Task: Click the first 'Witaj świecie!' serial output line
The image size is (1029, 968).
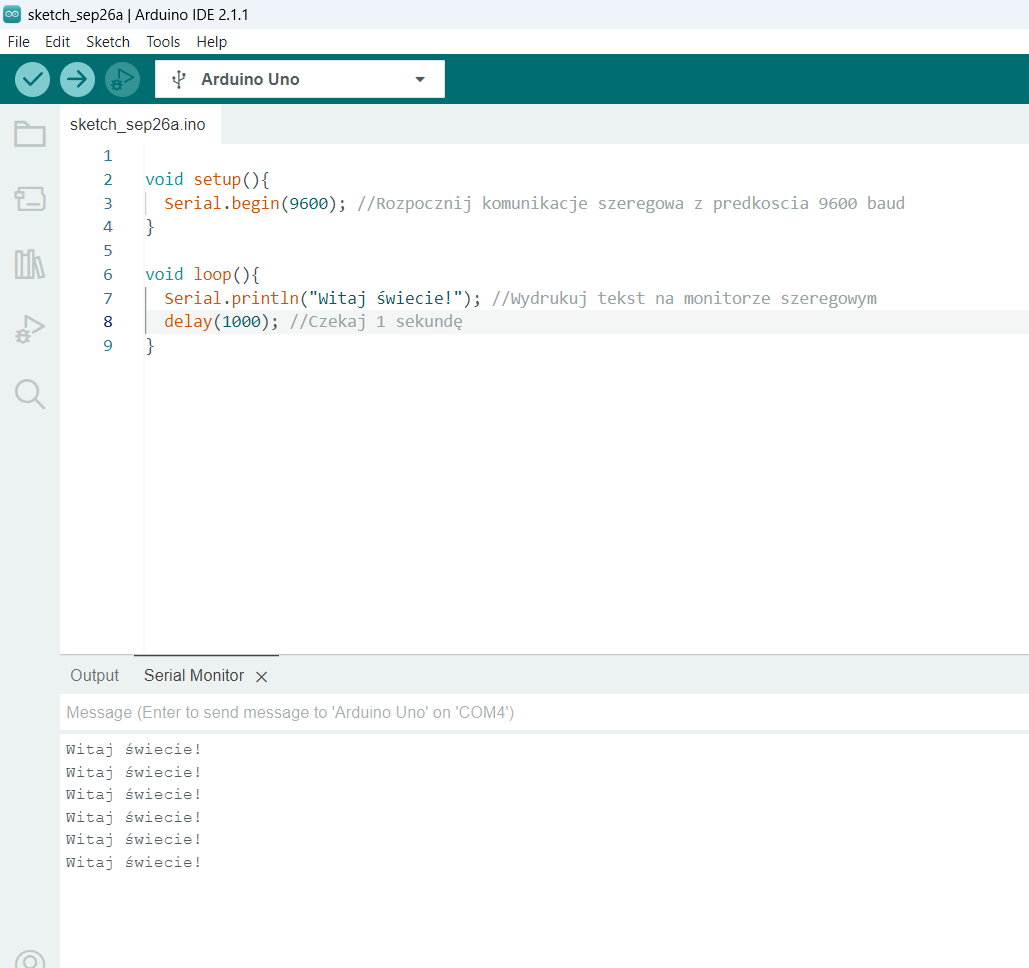Action: point(133,749)
